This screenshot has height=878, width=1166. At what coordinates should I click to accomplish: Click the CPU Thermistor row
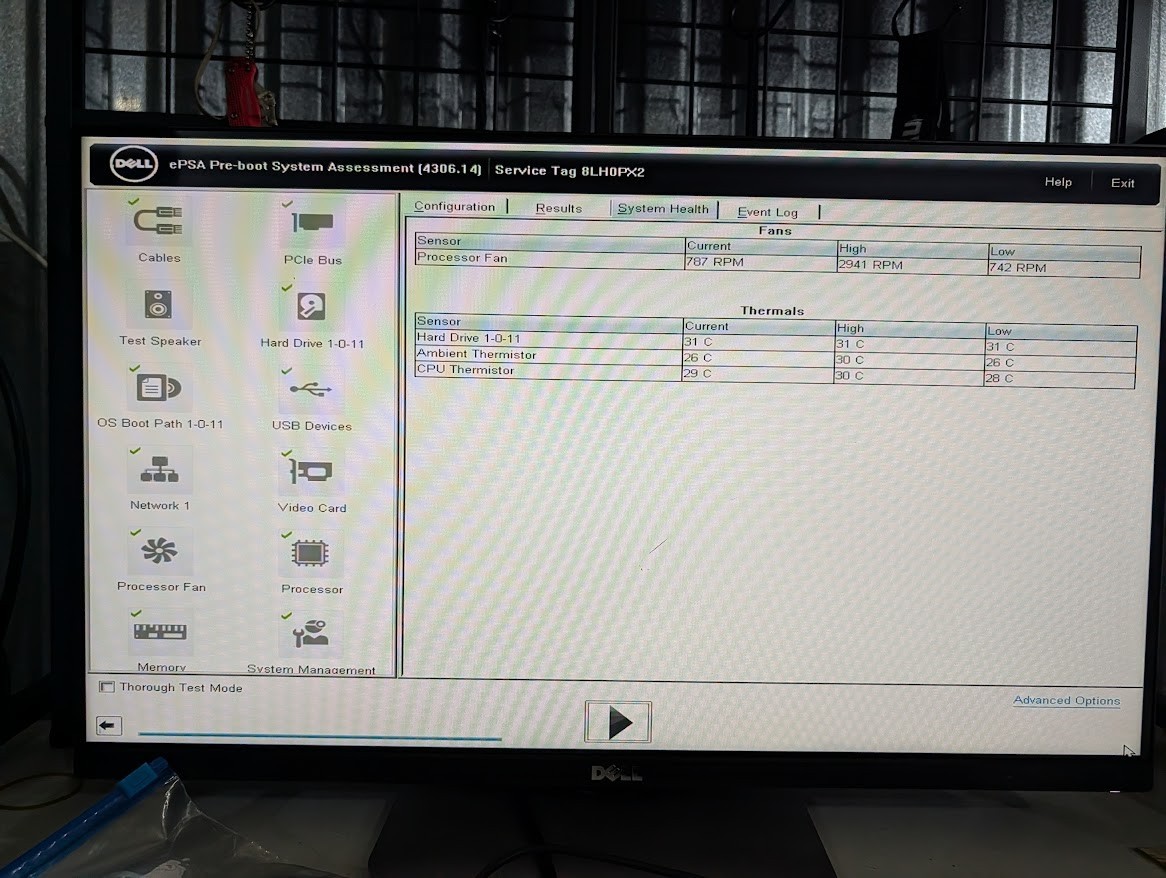[775, 373]
